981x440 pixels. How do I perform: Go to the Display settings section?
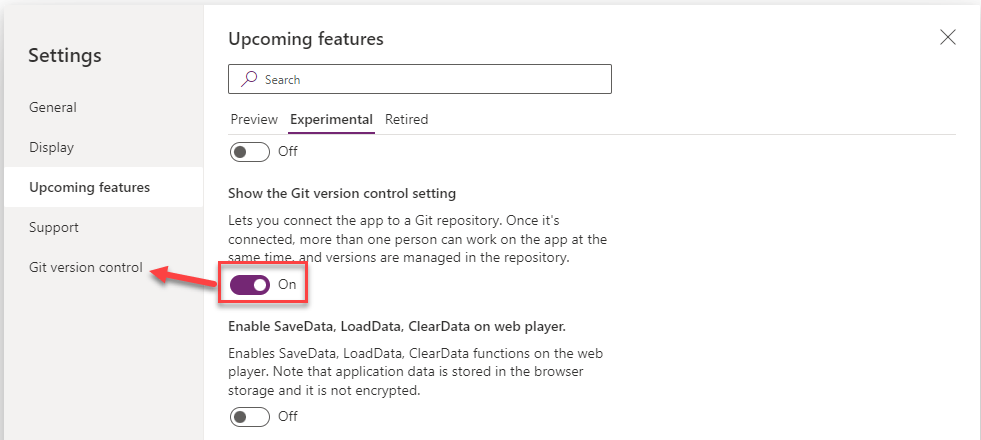[52, 147]
